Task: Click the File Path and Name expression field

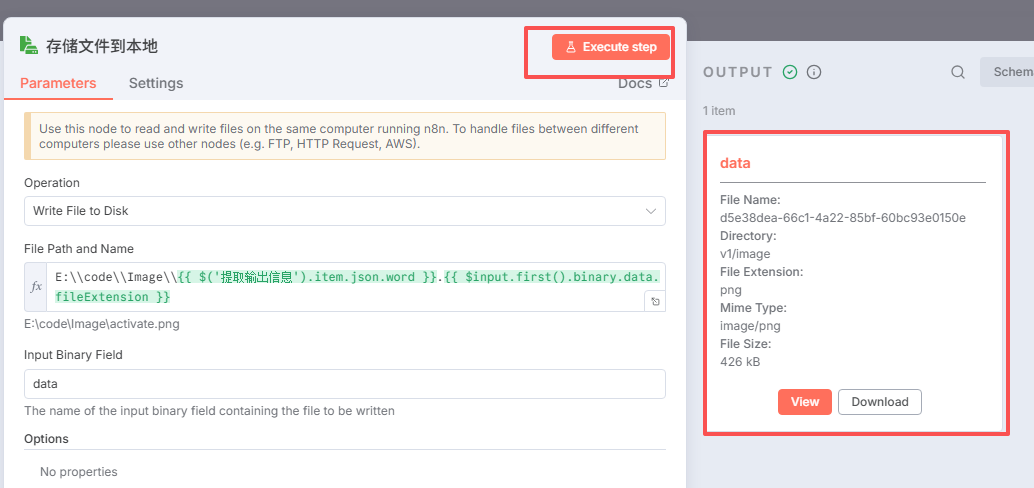Action: pyautogui.click(x=356, y=287)
